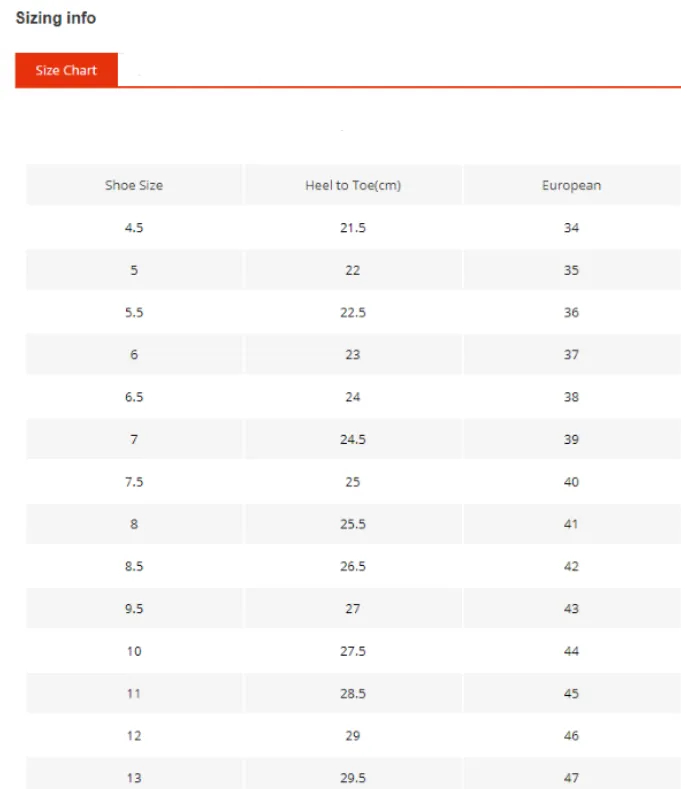The height and width of the screenshot is (789, 681).
Task: Select the Shoe Size column header
Action: point(134,185)
